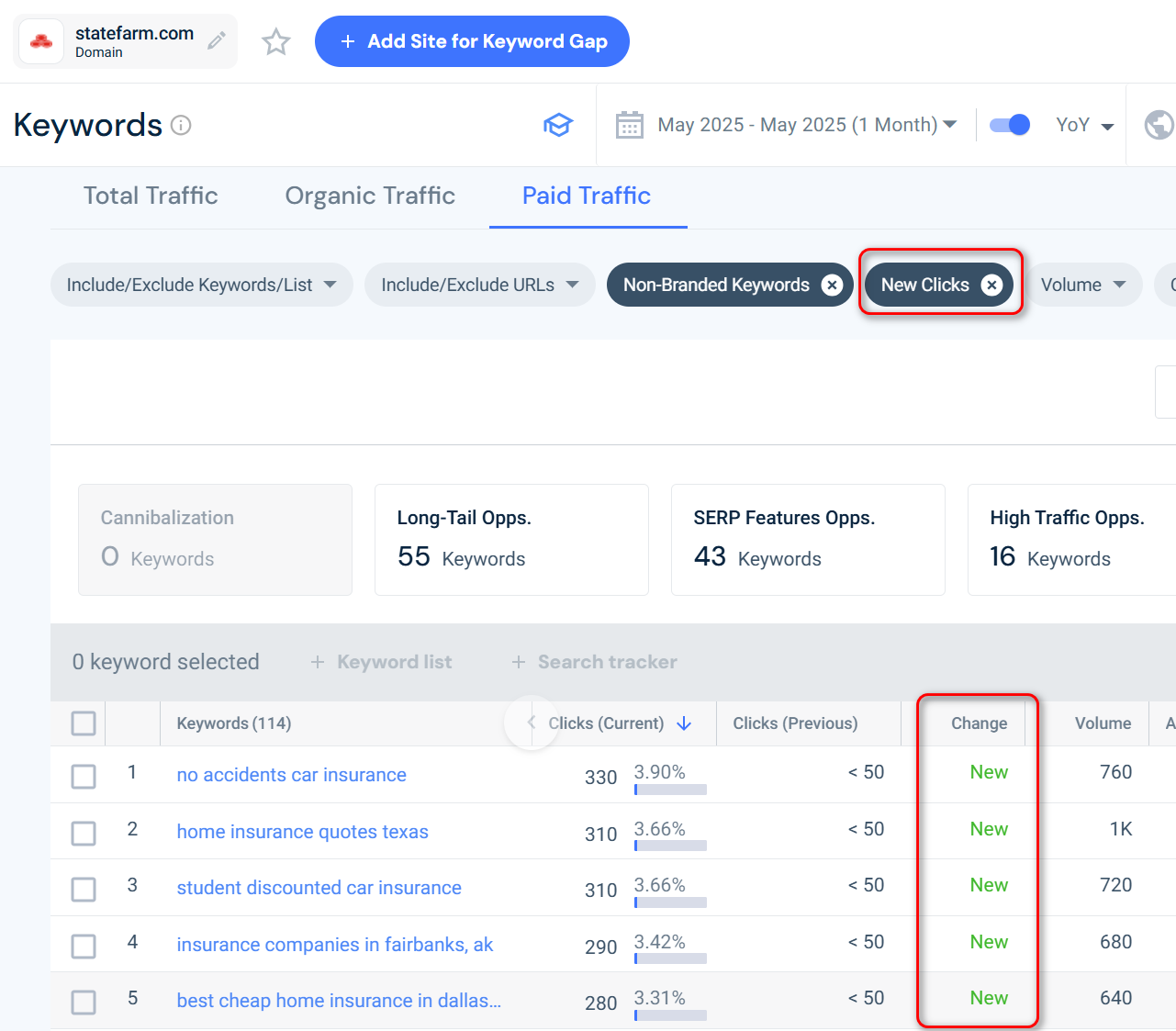The width and height of the screenshot is (1176, 1031).
Task: Click the pencil edit icon beside statefarm.com
Action: [x=217, y=40]
